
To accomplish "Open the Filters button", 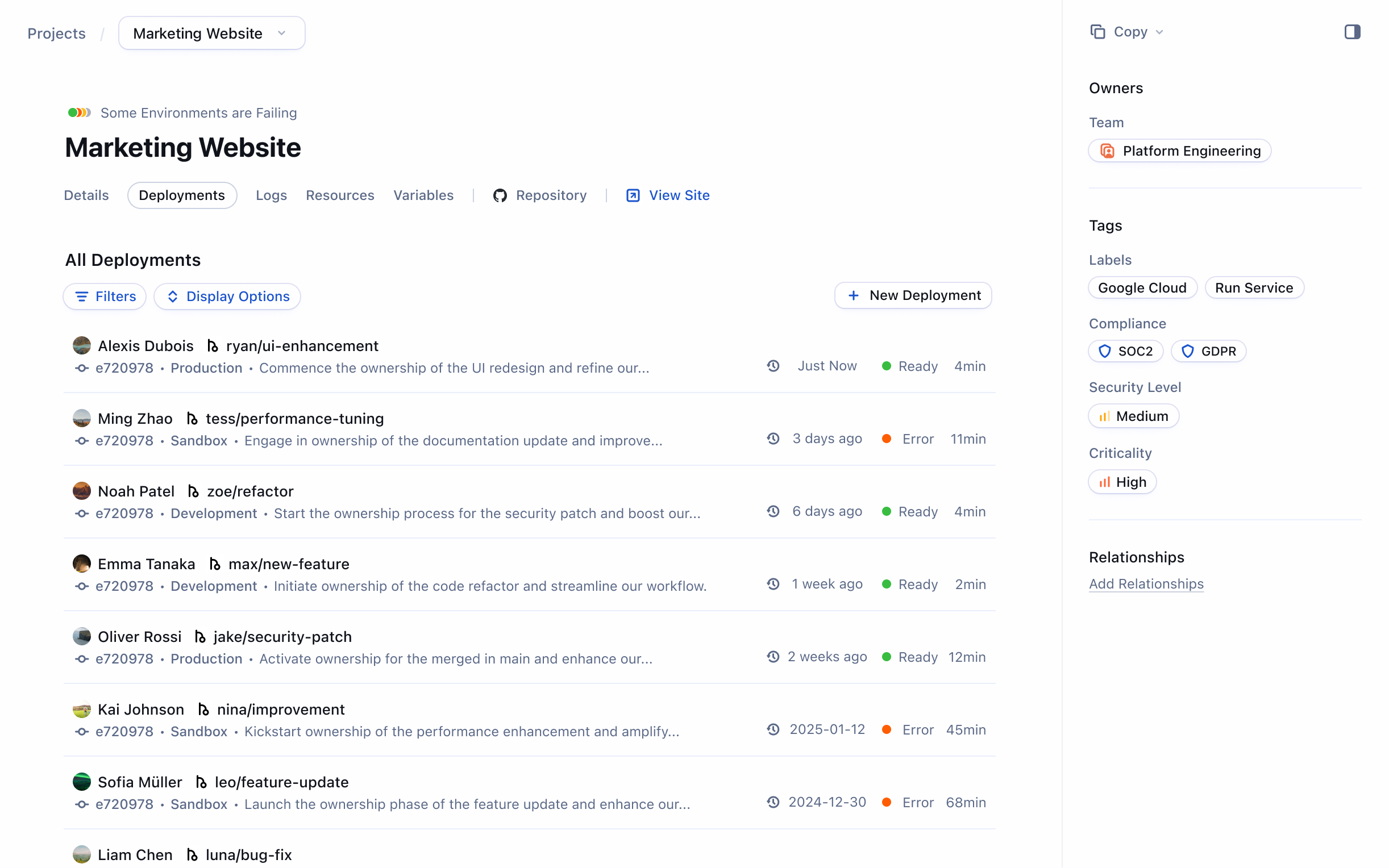I will tap(105, 296).
